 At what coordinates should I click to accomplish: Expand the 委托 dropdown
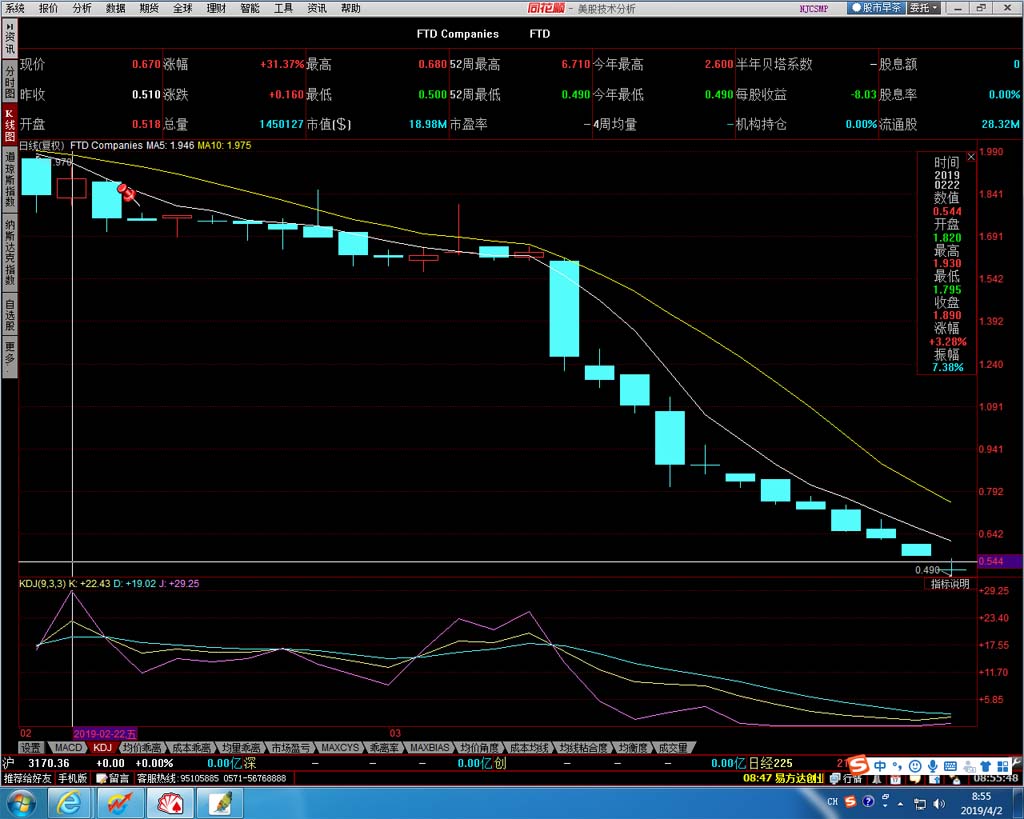925,8
